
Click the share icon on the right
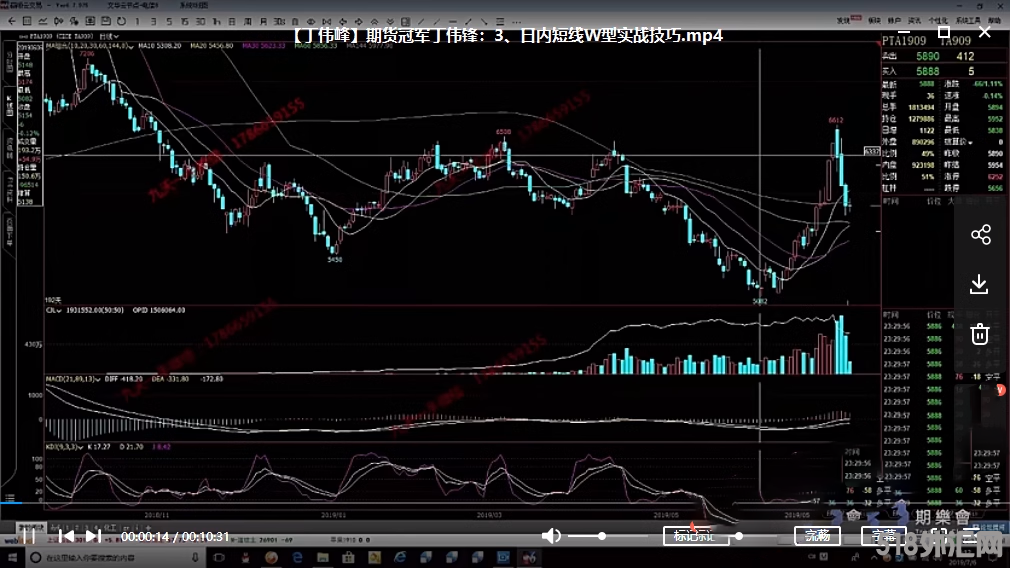[x=980, y=235]
